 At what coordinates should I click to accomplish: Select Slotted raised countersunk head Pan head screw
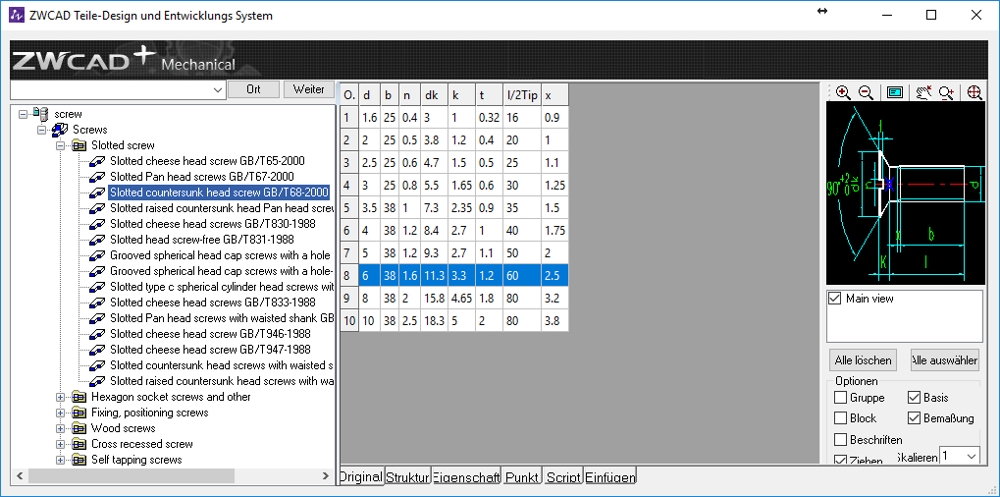click(221, 208)
